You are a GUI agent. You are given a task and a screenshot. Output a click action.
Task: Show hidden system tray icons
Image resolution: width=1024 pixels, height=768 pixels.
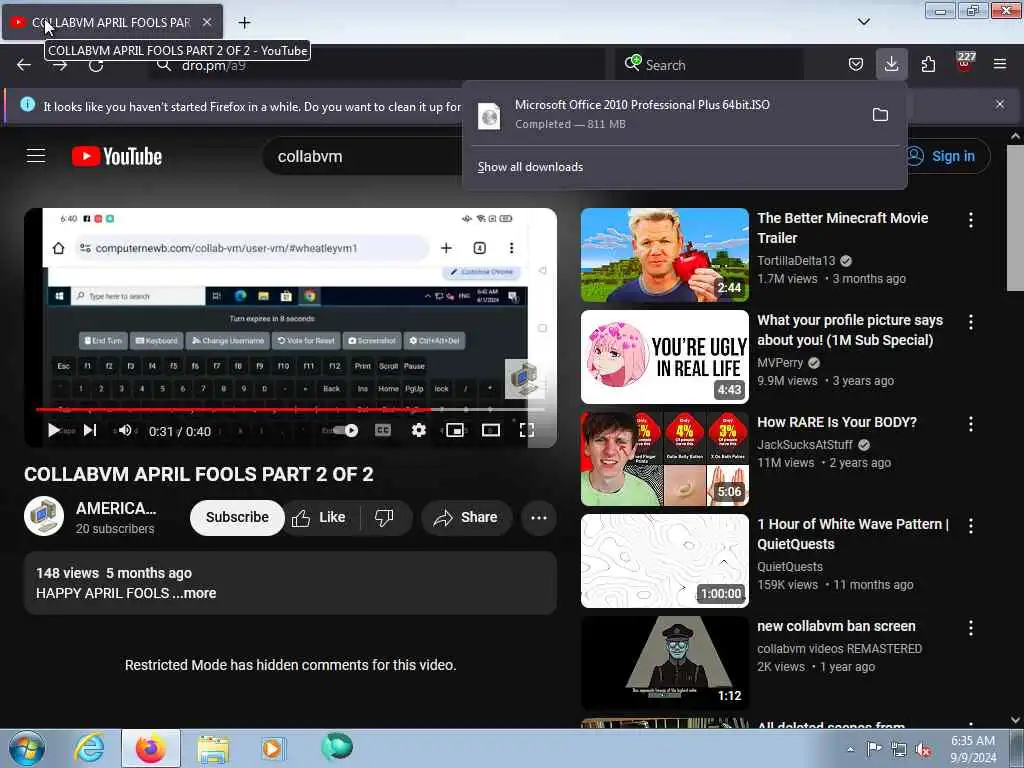tap(850, 750)
